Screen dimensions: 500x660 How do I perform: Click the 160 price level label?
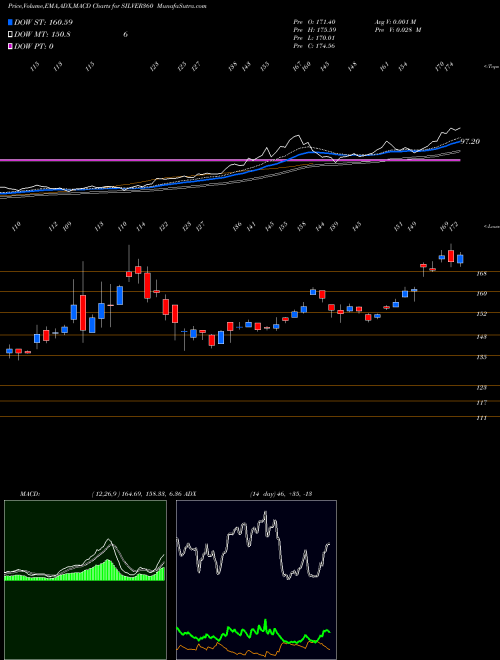click(481, 294)
